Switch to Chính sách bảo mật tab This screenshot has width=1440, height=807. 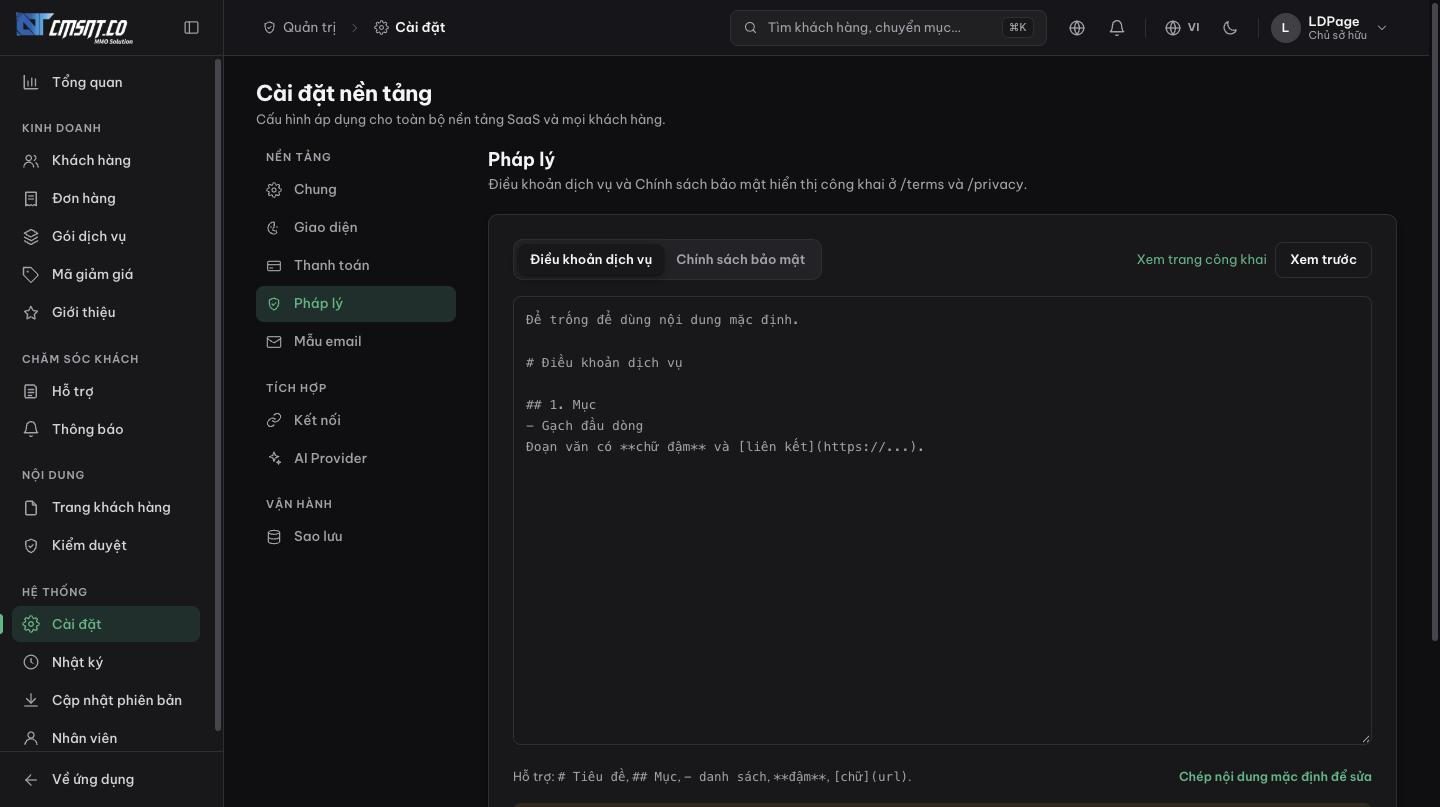740,259
